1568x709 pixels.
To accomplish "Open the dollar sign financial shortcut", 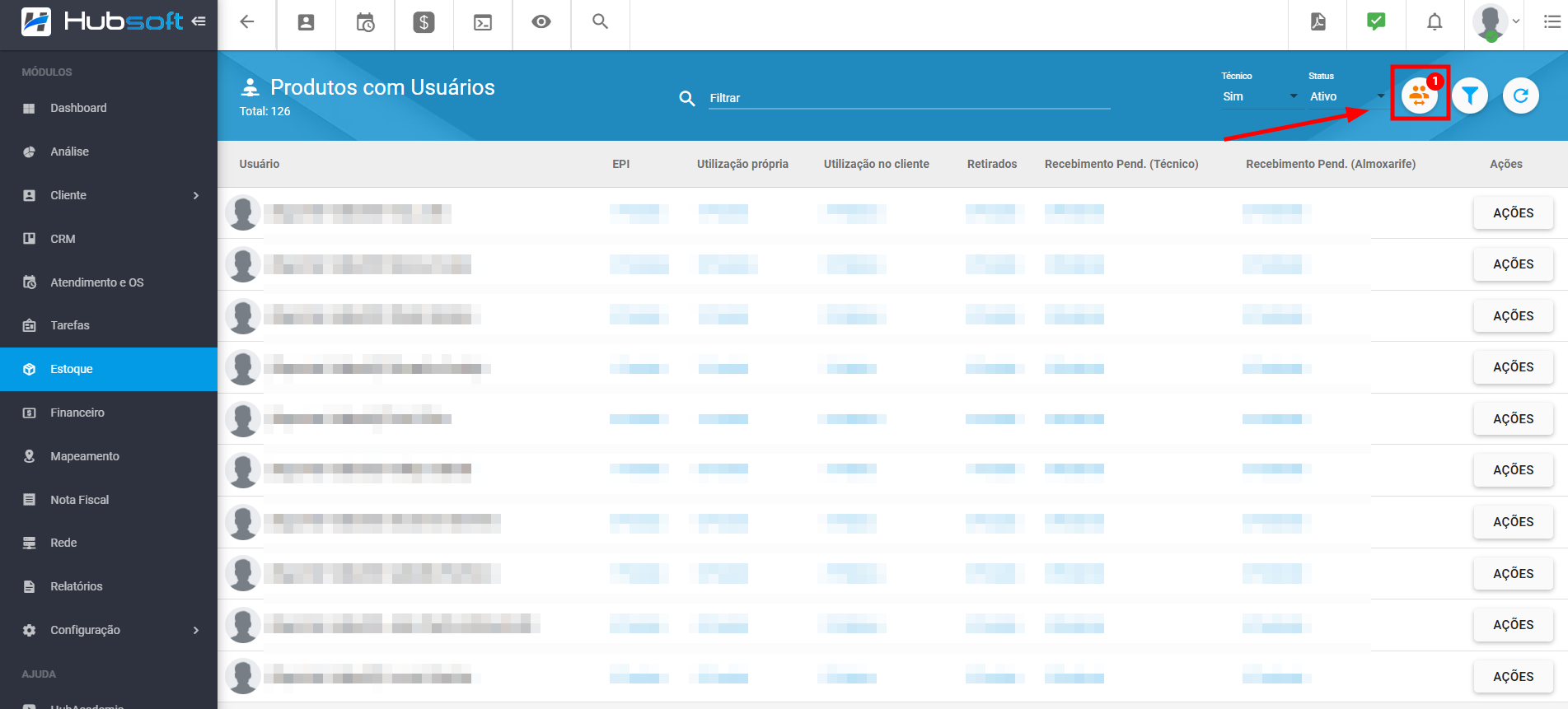I will coord(424,22).
